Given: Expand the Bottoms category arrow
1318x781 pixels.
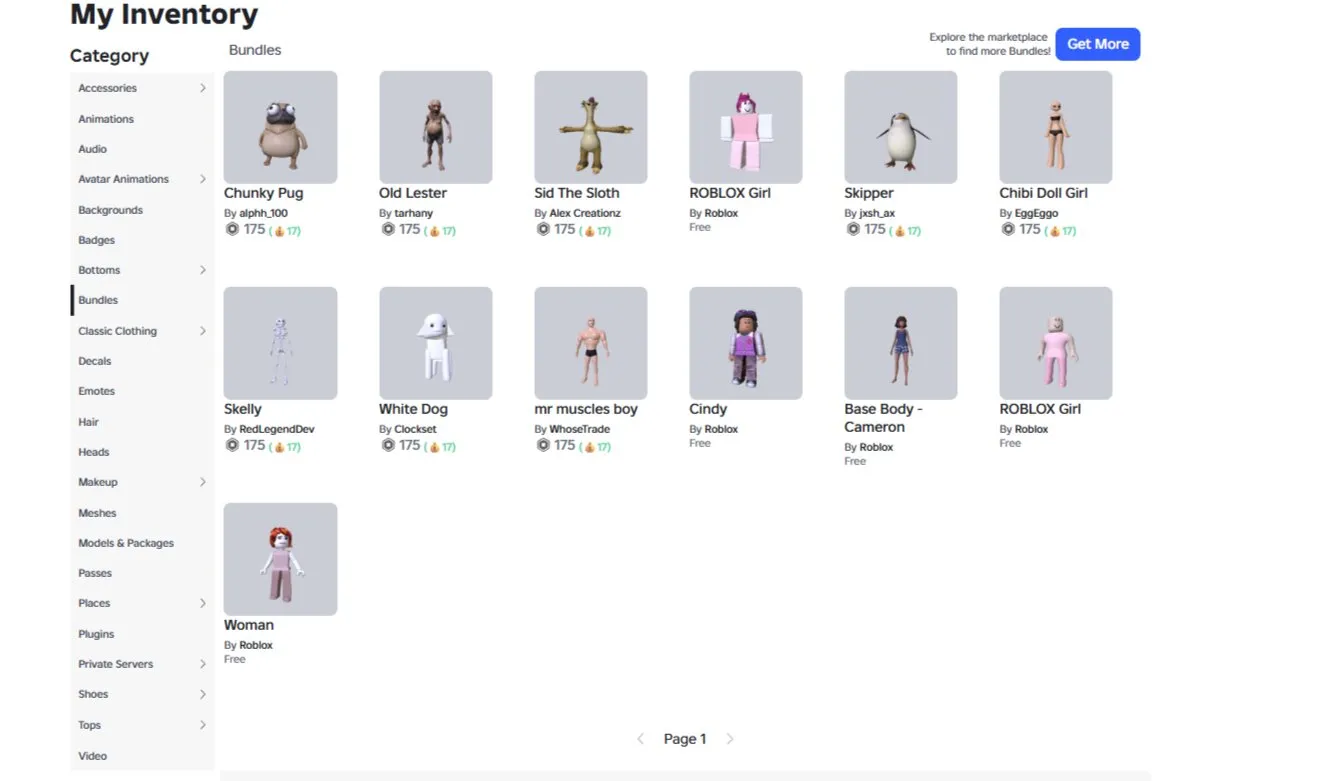Looking at the screenshot, I should point(202,270).
